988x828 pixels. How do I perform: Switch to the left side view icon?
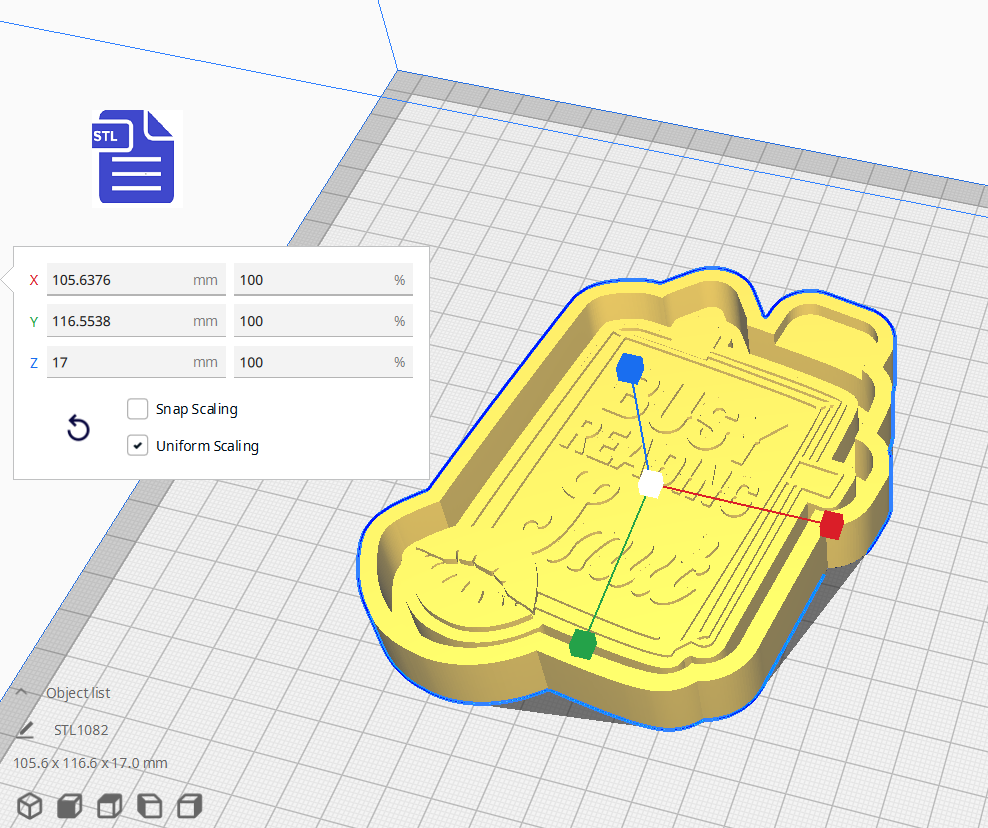click(148, 806)
